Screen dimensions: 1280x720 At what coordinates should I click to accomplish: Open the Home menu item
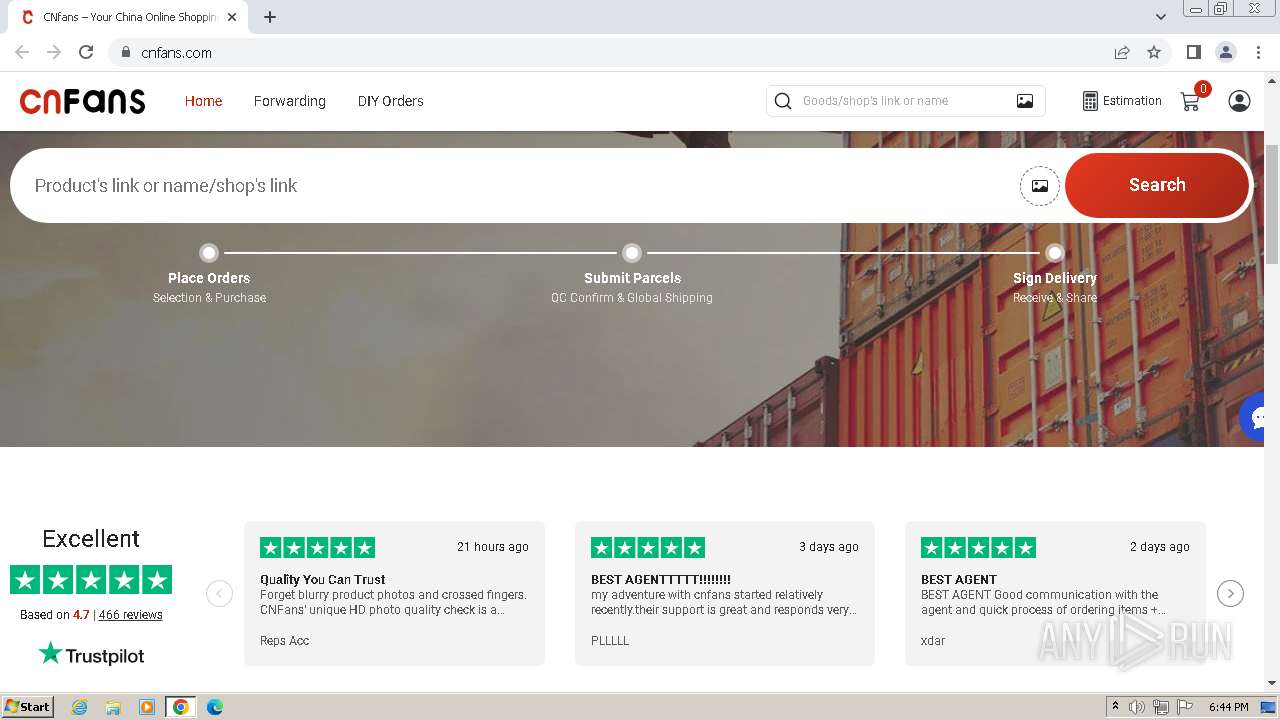pyautogui.click(x=203, y=101)
